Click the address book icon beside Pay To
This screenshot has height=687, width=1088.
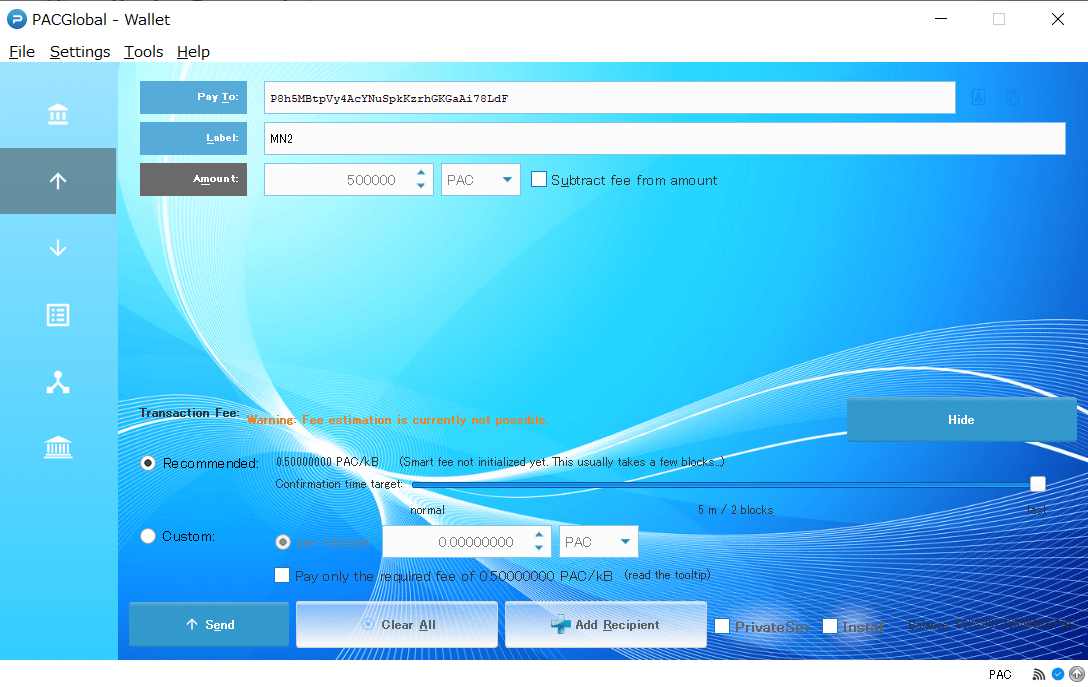(979, 97)
